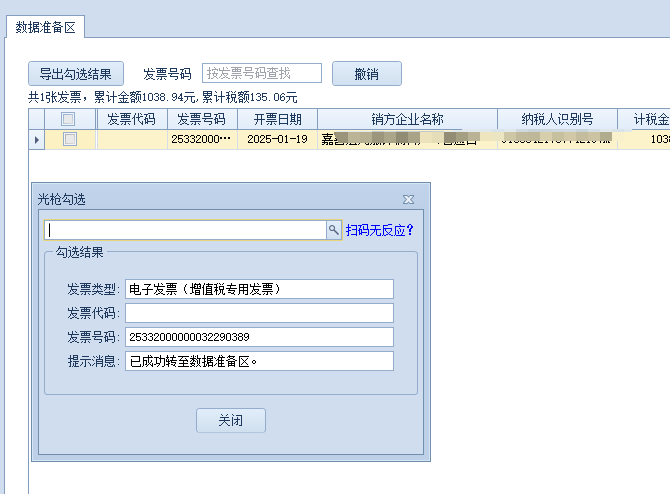Click the 关闭 button in the dialog
The image size is (670, 494).
(231, 420)
